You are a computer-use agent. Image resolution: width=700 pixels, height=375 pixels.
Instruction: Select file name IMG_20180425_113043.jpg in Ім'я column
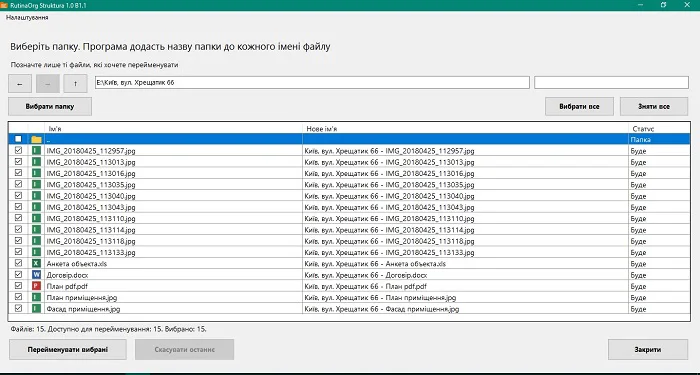coord(91,208)
